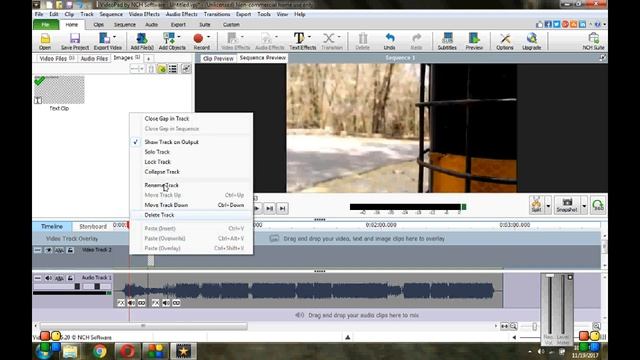The width and height of the screenshot is (640, 360).
Task: Mute Audio Track 1 speaker toggle
Action: pyautogui.click(x=49, y=278)
